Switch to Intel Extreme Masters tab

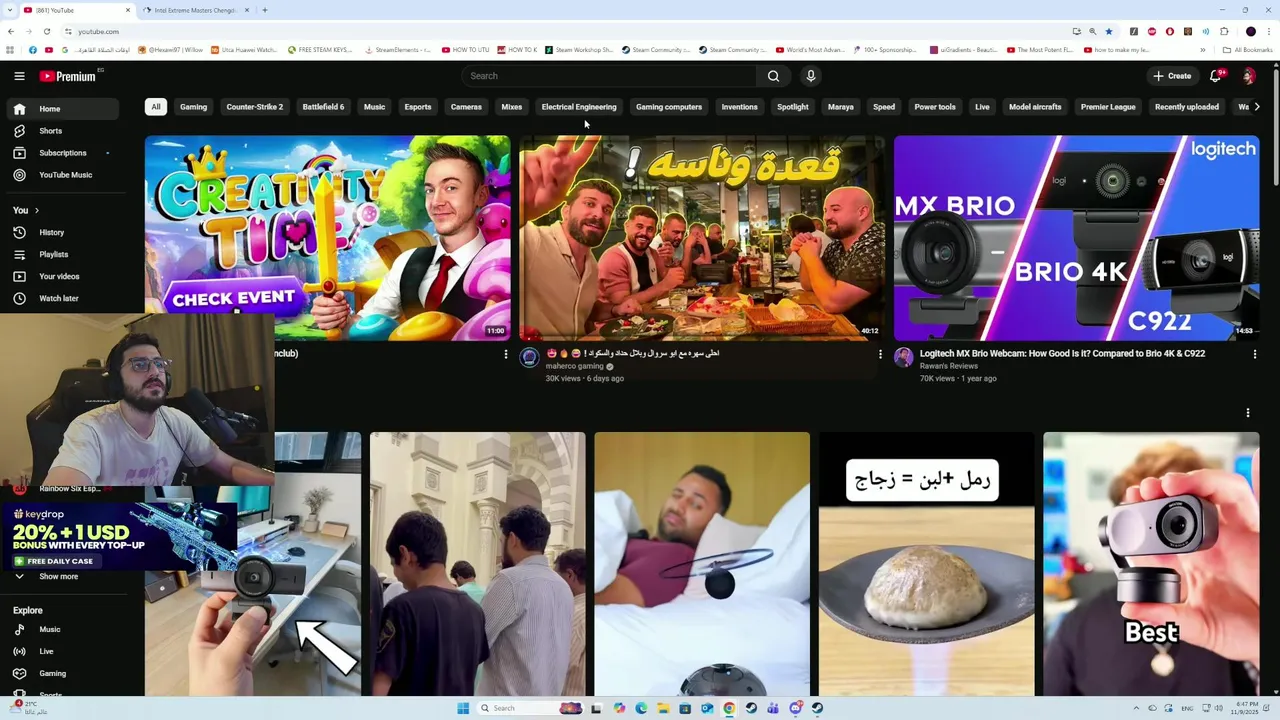[x=195, y=10]
